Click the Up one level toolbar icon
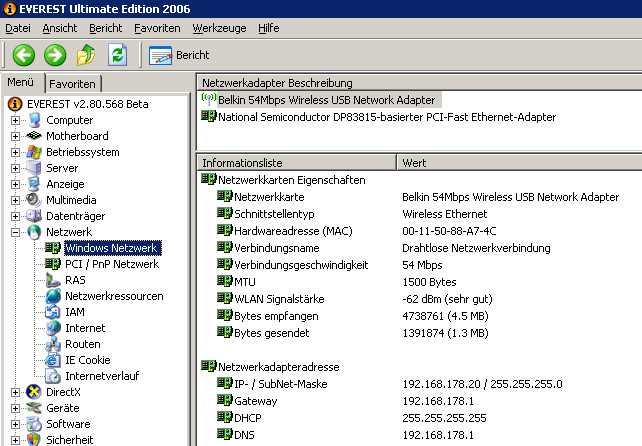642x446 pixels. (87, 55)
